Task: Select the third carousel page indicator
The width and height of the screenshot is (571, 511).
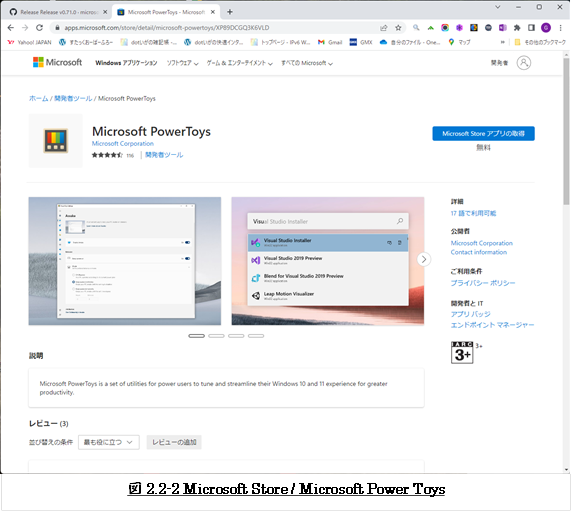Action: [236, 336]
